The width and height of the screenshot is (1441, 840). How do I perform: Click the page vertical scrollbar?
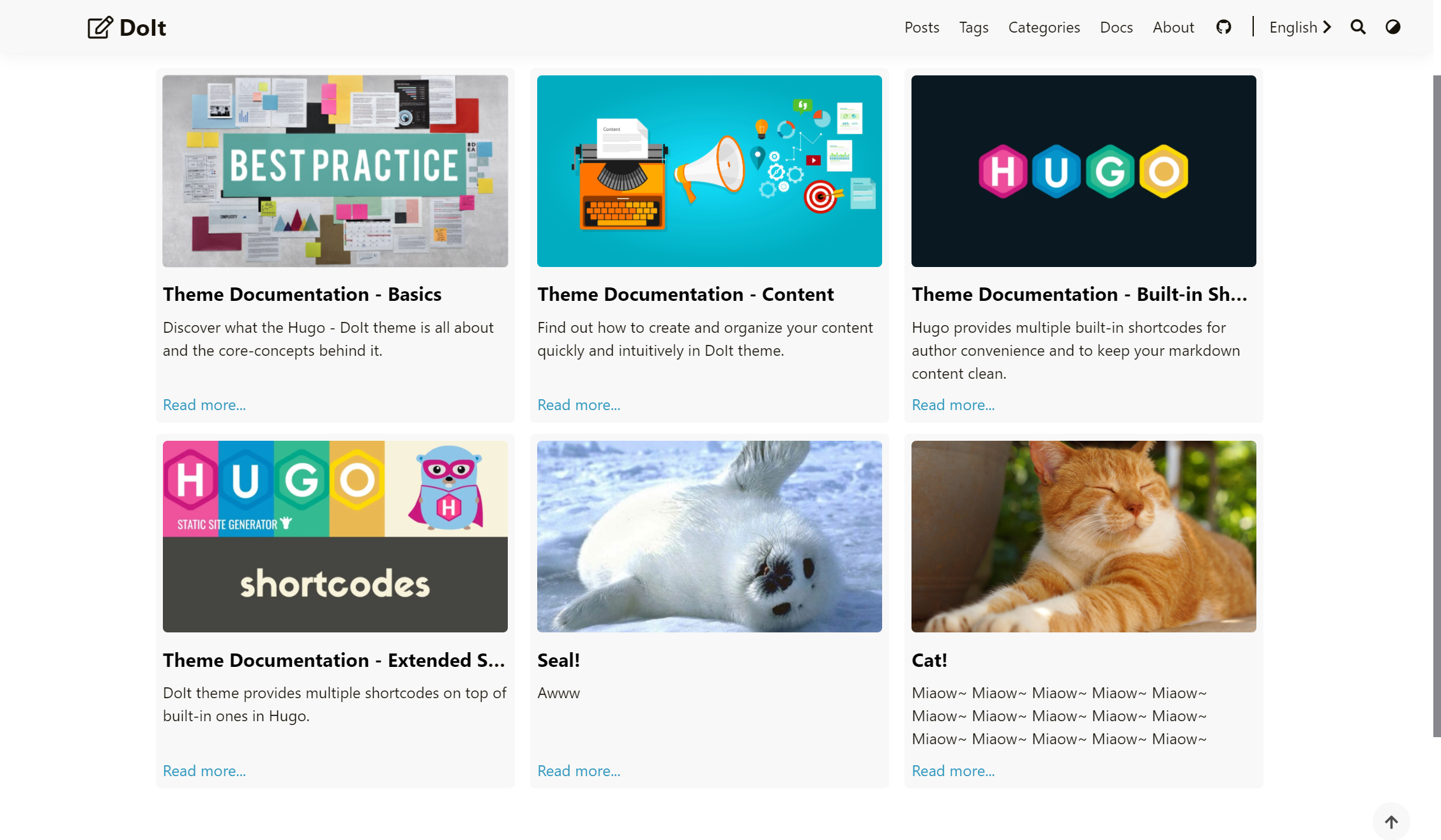(x=1437, y=406)
